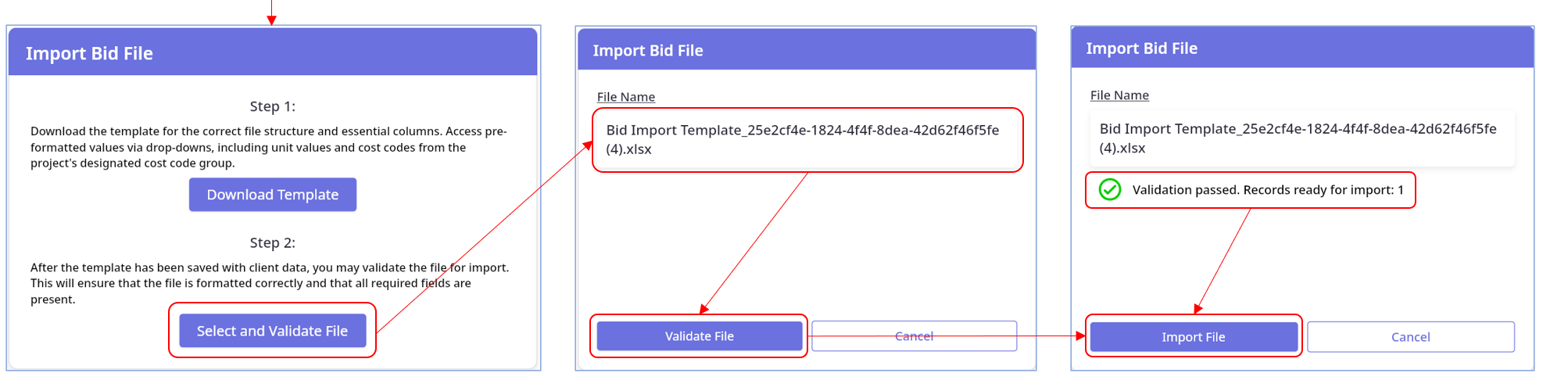Screen dimensions: 1568x391
Task: Click the first dialog's Import Bid File title
Action: click(89, 53)
